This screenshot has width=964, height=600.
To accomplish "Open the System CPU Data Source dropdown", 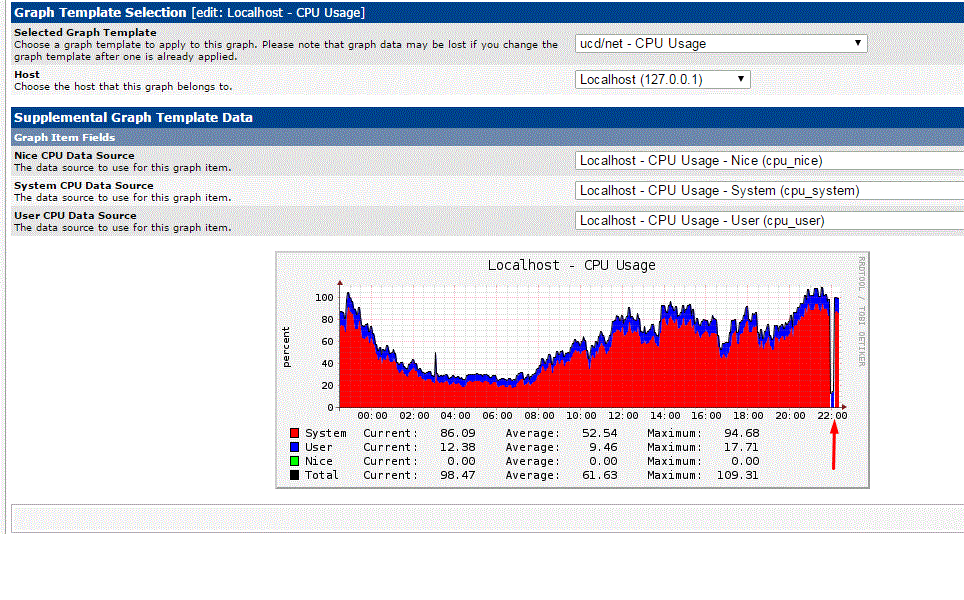I will [769, 190].
